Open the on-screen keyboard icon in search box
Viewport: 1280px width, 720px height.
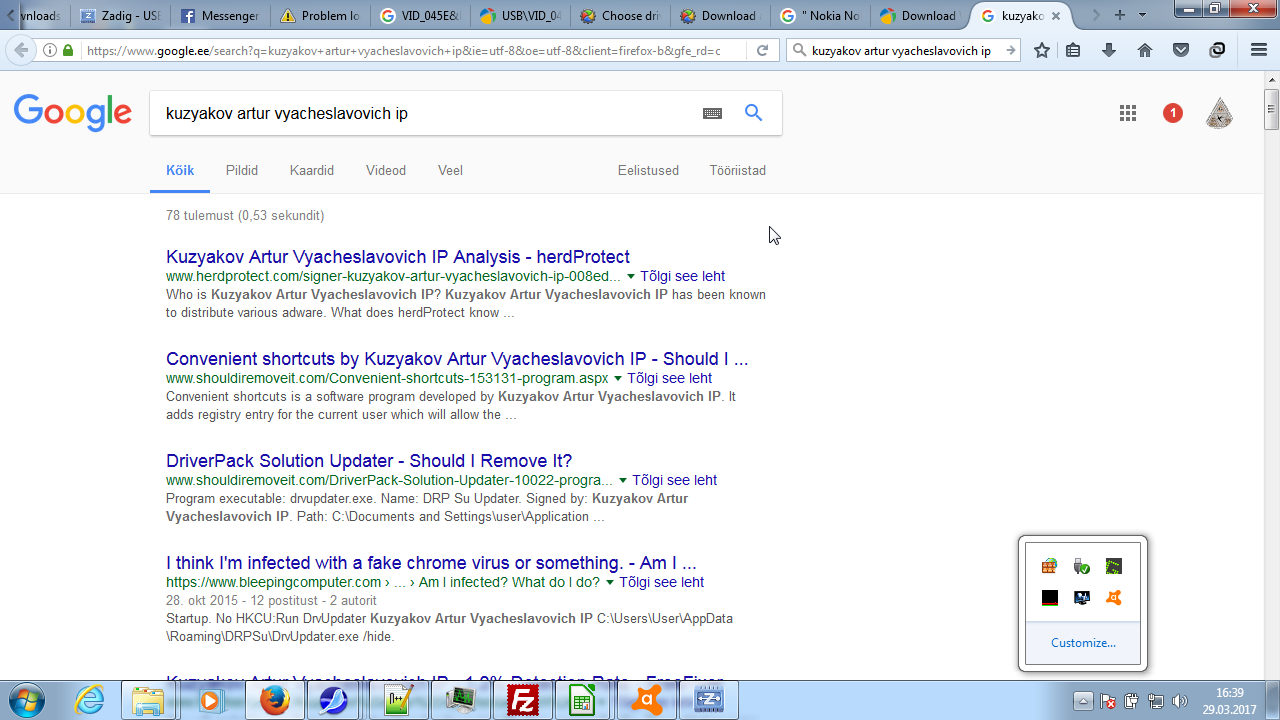coord(712,113)
